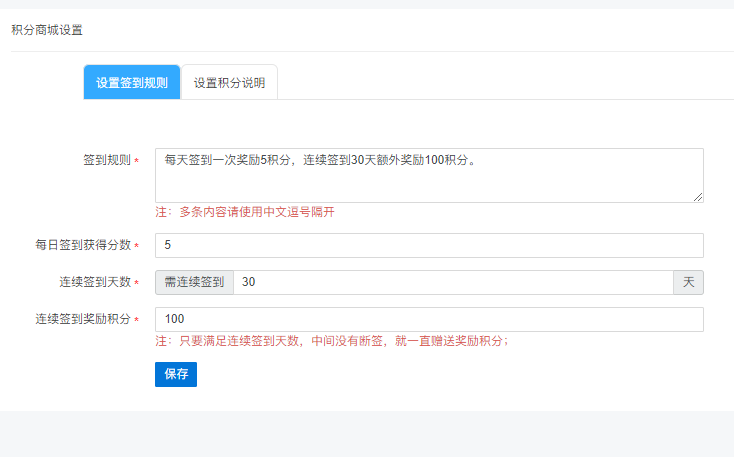Click the blue 保存 button
Screen dimensions: 734x457
[x=176, y=374]
